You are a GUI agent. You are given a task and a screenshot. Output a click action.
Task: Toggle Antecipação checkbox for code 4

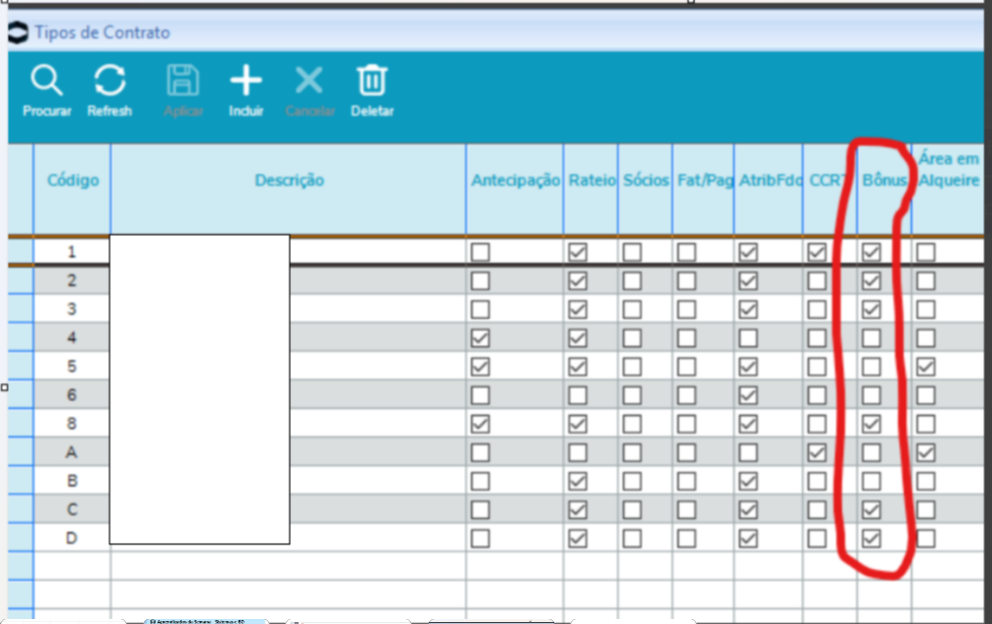(480, 338)
